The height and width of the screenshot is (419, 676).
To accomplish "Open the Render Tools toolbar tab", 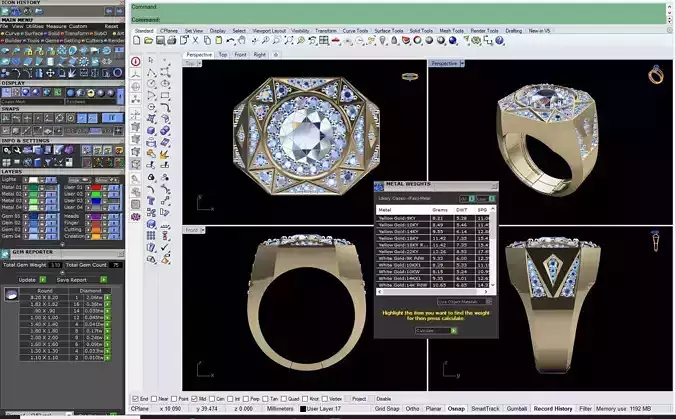I will coord(484,31).
